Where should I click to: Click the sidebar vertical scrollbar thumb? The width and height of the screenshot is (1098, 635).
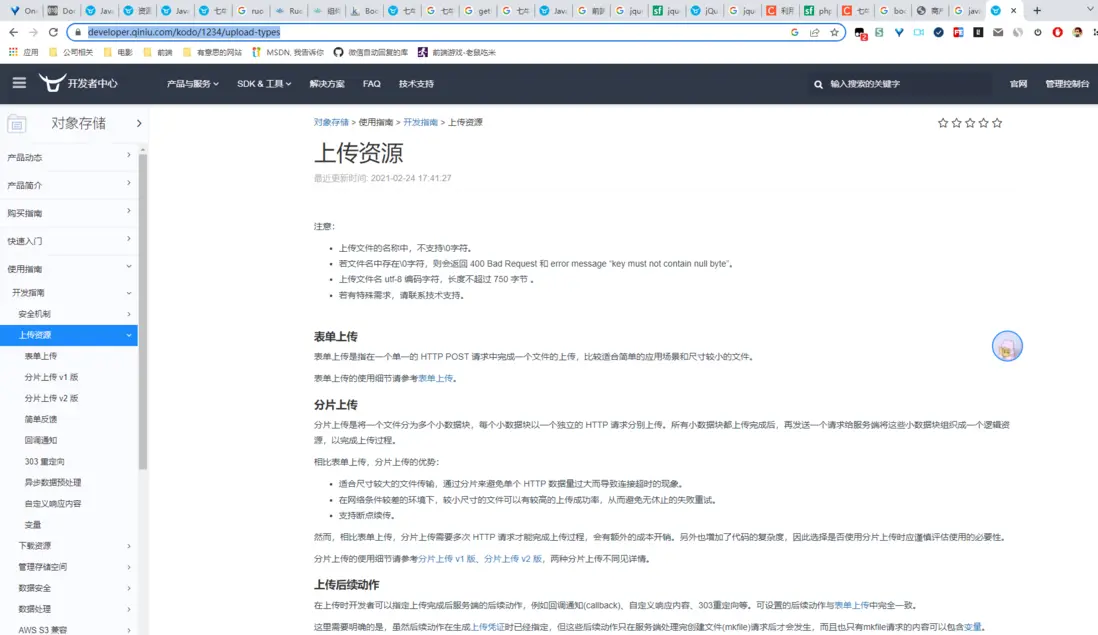[143, 312]
